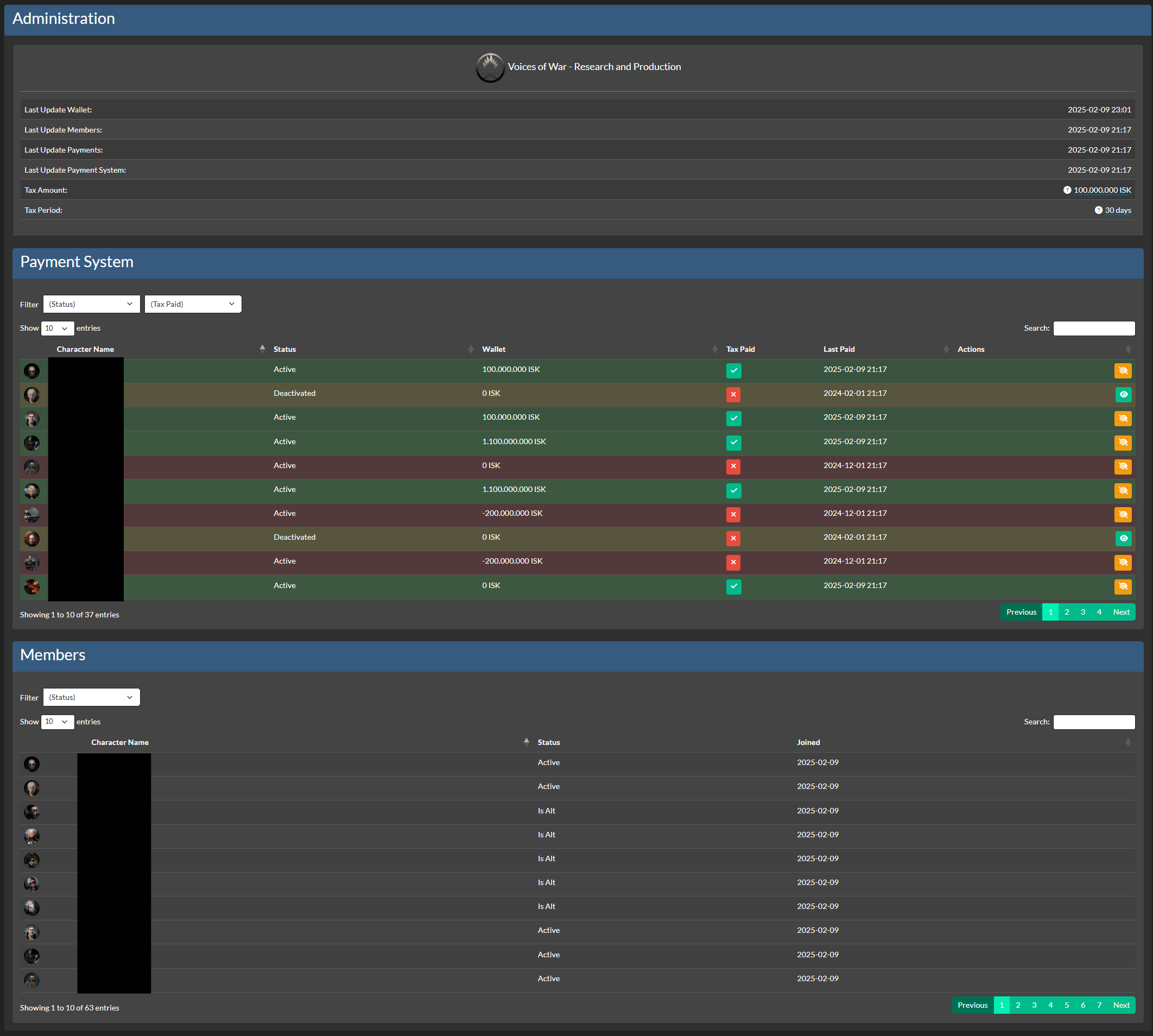Click the Voices of War corporation logo
The width and height of the screenshot is (1153, 1036).
pos(490,67)
